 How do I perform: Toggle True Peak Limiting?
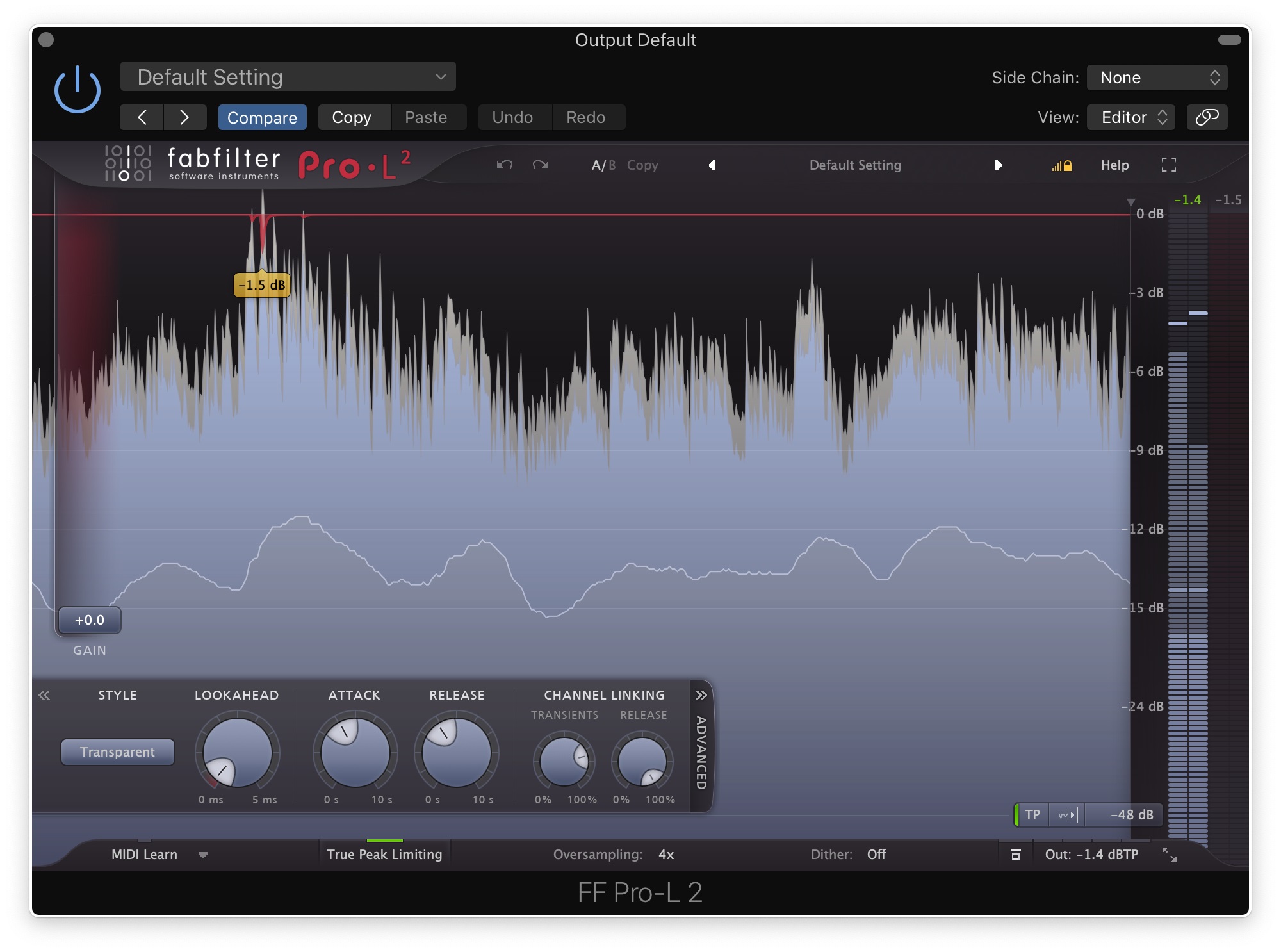(x=384, y=855)
